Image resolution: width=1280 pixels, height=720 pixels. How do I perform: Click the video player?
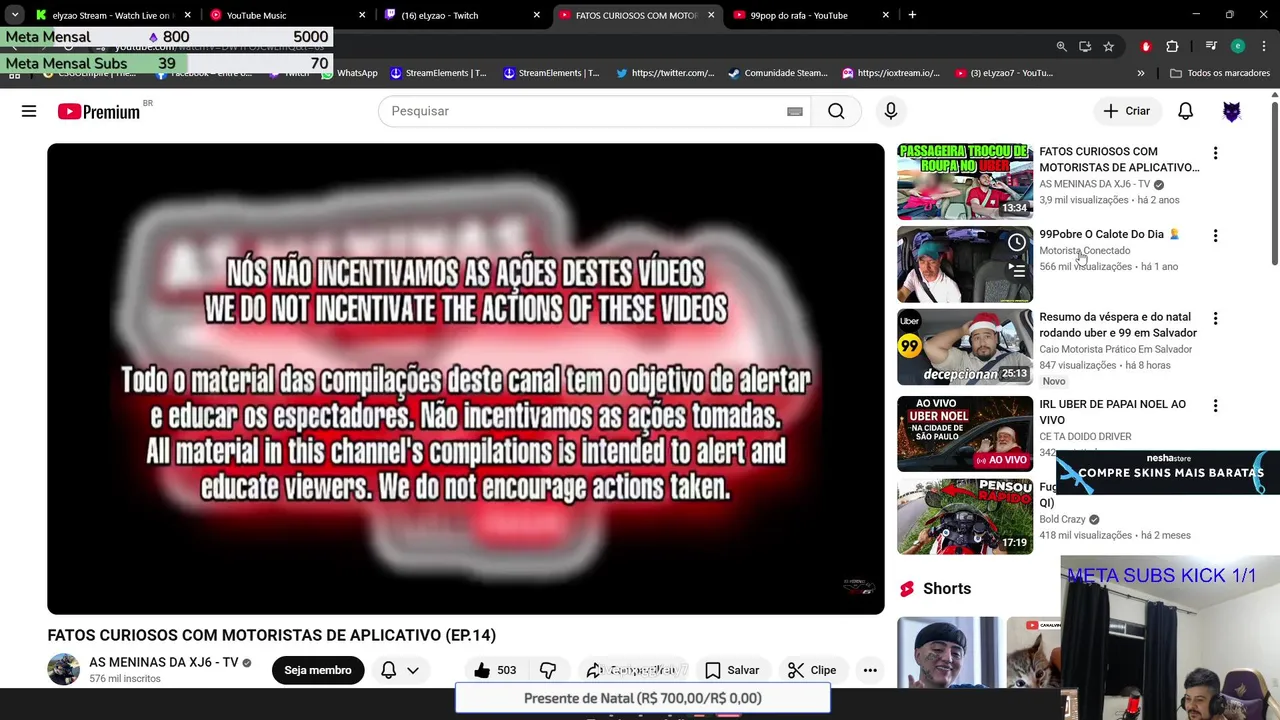click(x=466, y=379)
